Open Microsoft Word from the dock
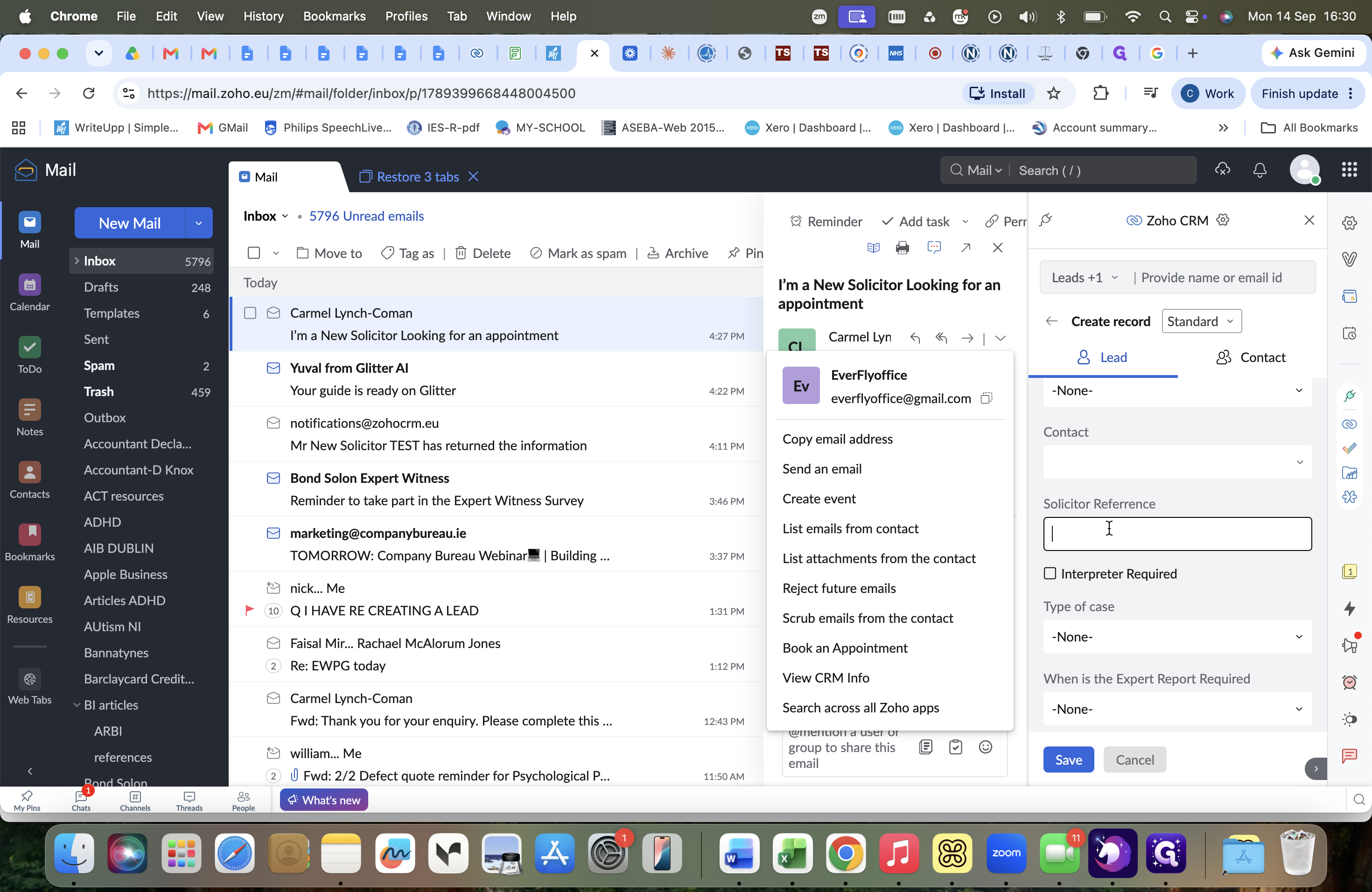Screen dimensions: 1372x892 point(739,853)
